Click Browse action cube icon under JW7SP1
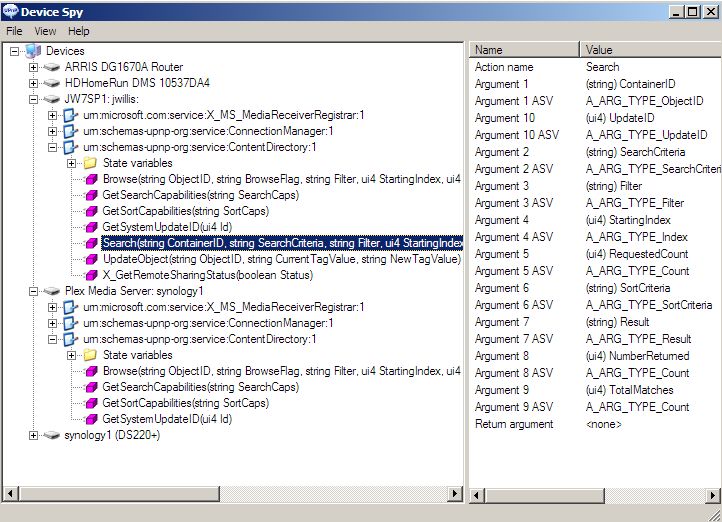Screen dimensions: 722x522 point(92,179)
